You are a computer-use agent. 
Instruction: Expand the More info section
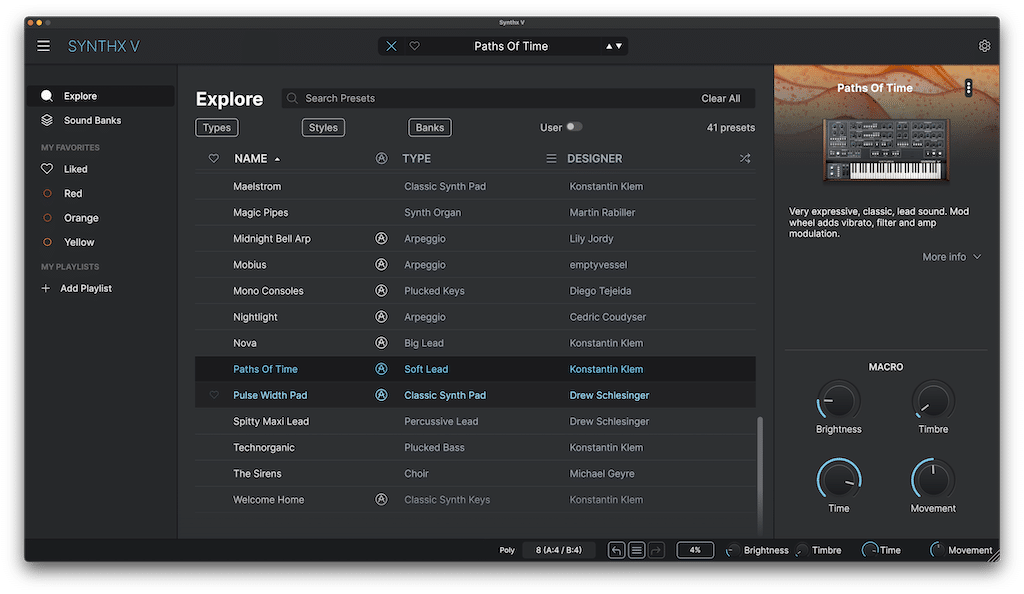tap(952, 257)
